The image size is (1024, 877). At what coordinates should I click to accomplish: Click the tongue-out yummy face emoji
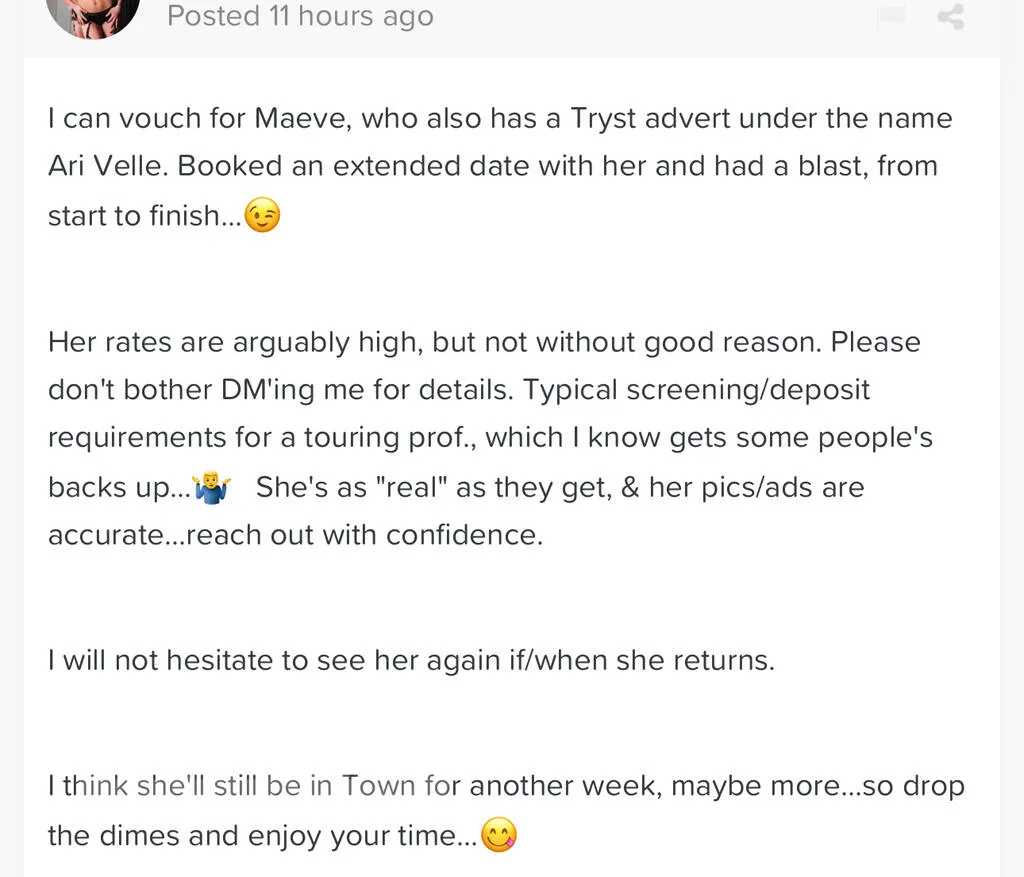coord(499,835)
